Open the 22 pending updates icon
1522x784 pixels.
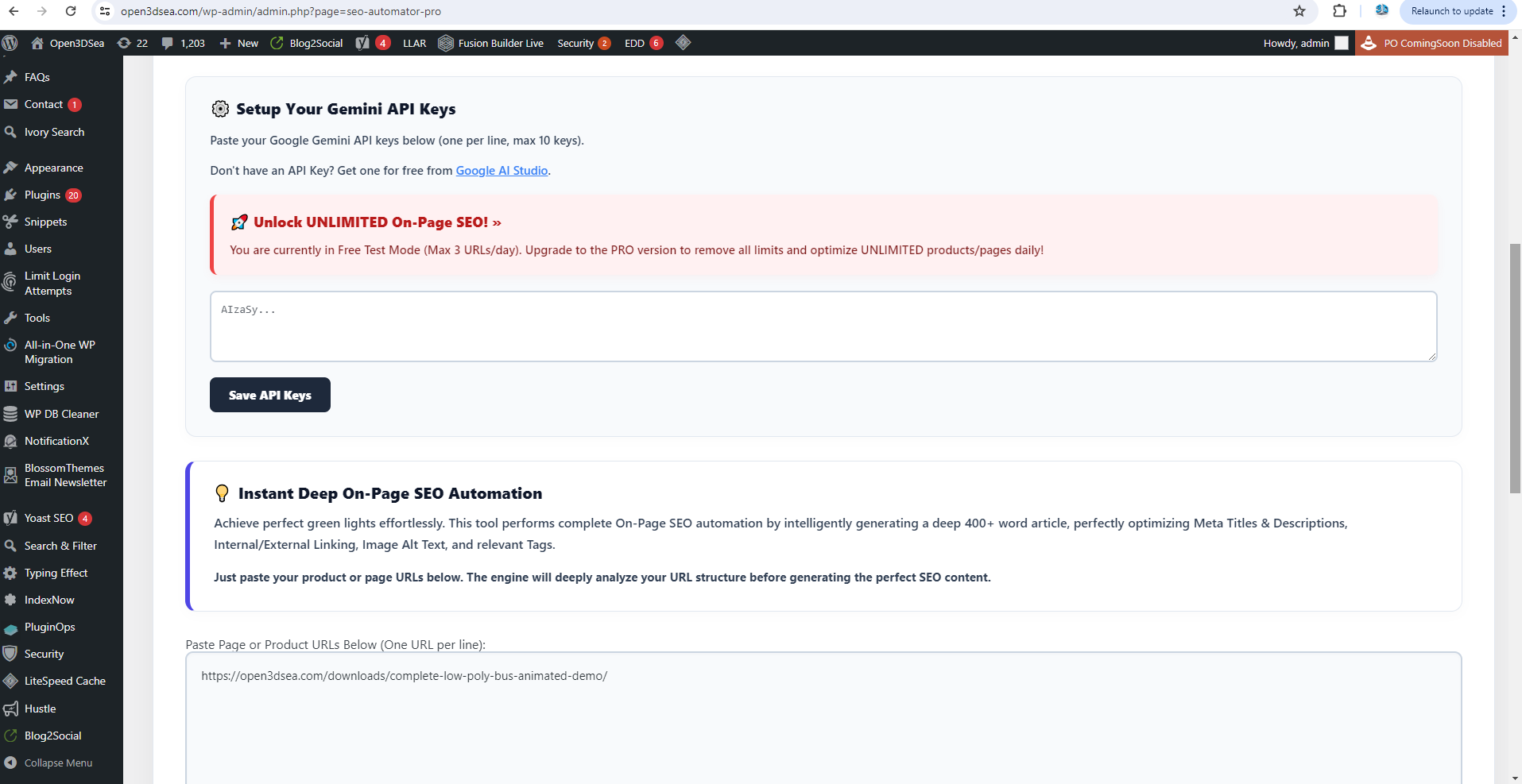[132, 43]
